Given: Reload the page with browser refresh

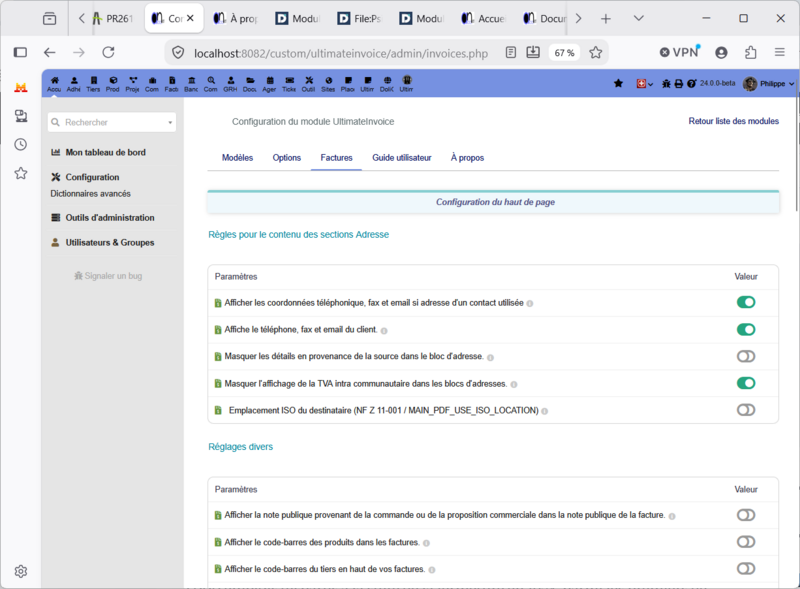Looking at the screenshot, I should [108, 52].
